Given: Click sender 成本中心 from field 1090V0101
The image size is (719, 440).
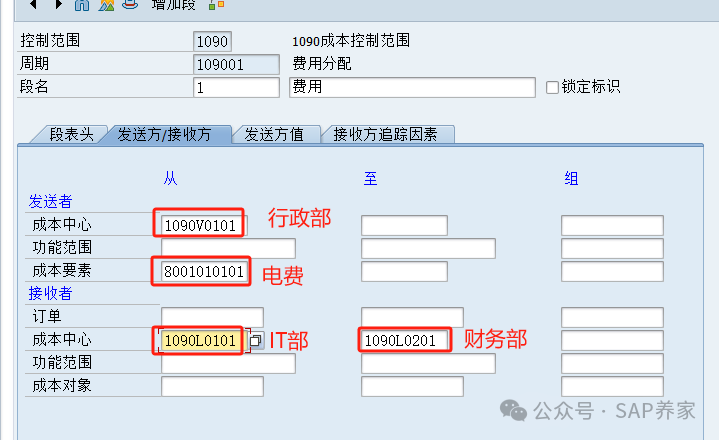Looking at the screenshot, I should coord(204,226).
